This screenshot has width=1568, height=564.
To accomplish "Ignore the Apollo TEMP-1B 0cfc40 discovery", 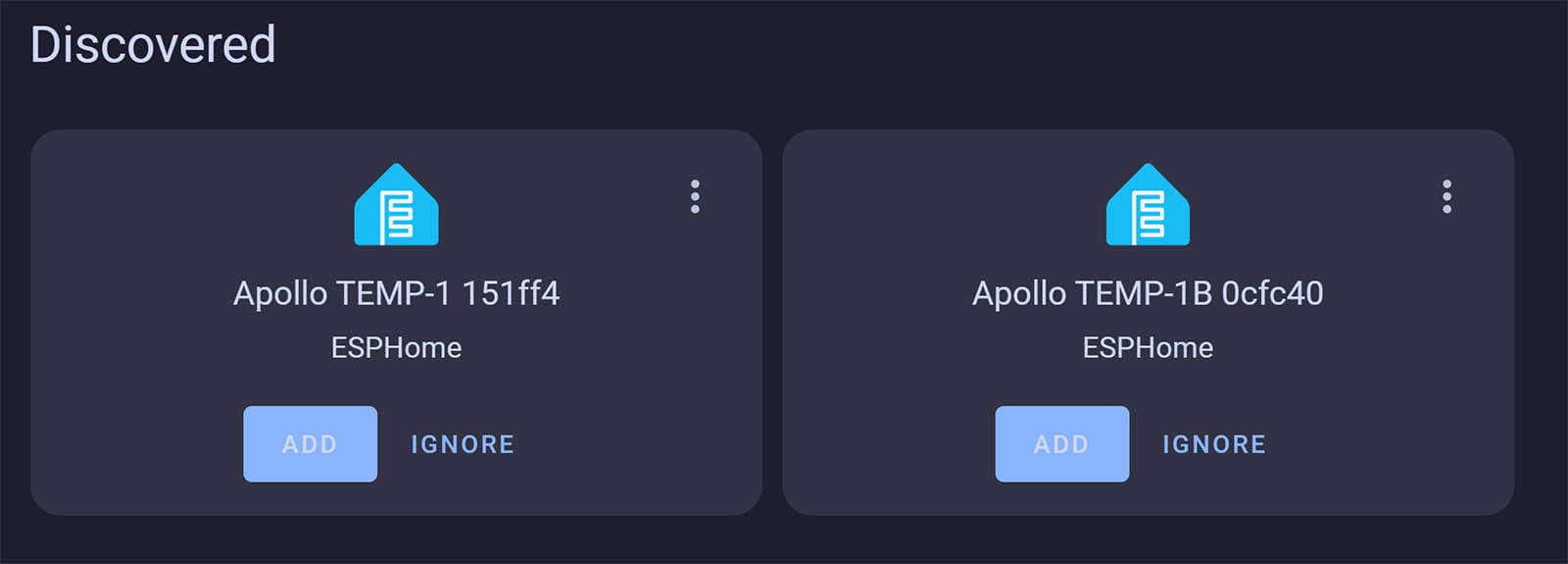I will (1214, 444).
